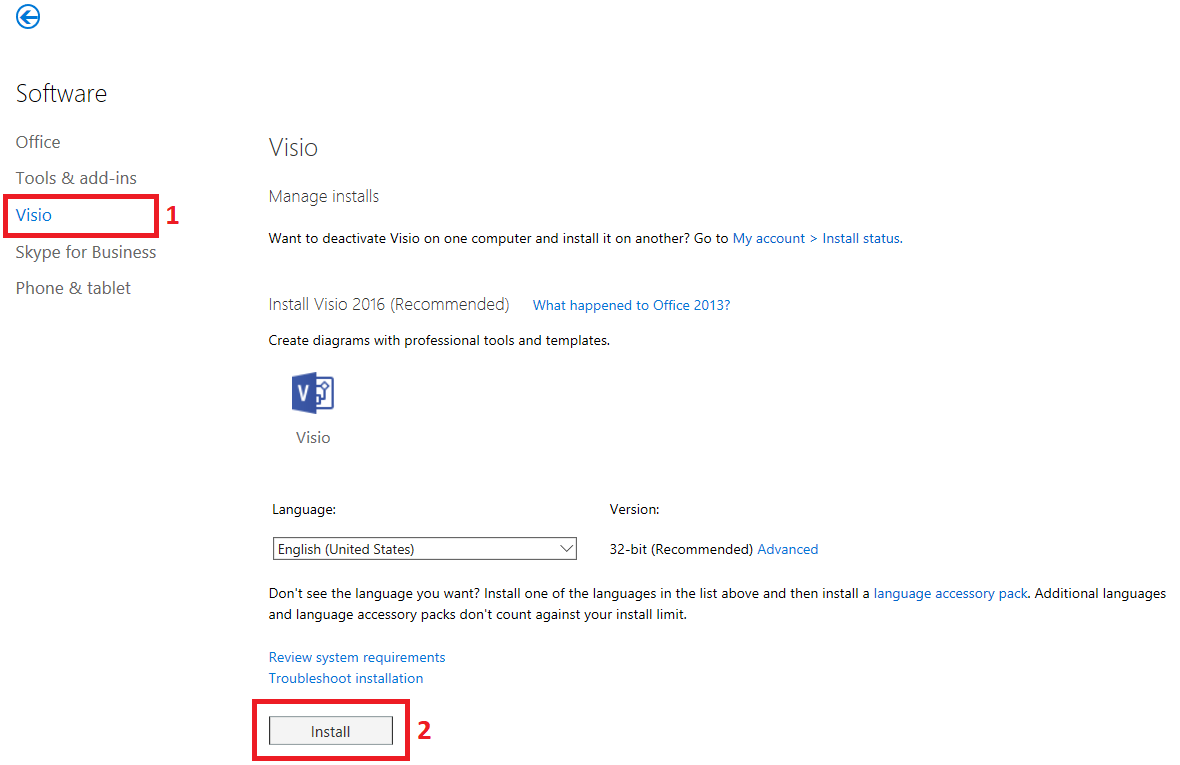Click 'Create diagrams with professional tools' text
Screen dimensions: 1180x765
[439, 341]
